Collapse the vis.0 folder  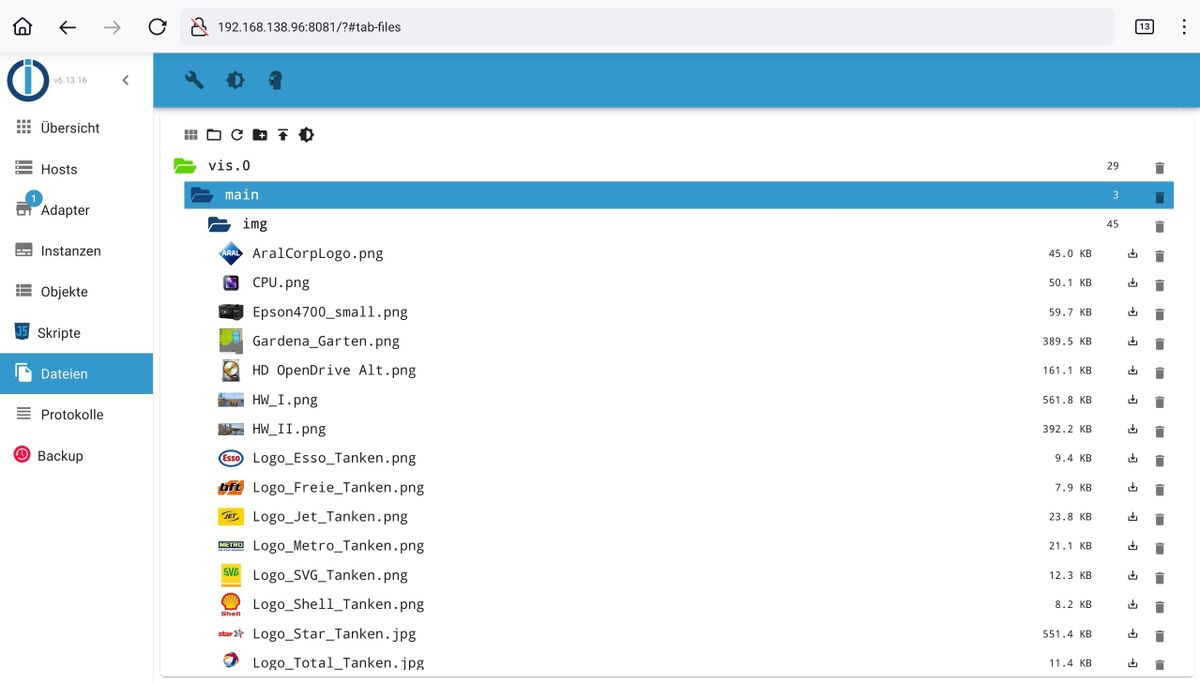tap(185, 166)
